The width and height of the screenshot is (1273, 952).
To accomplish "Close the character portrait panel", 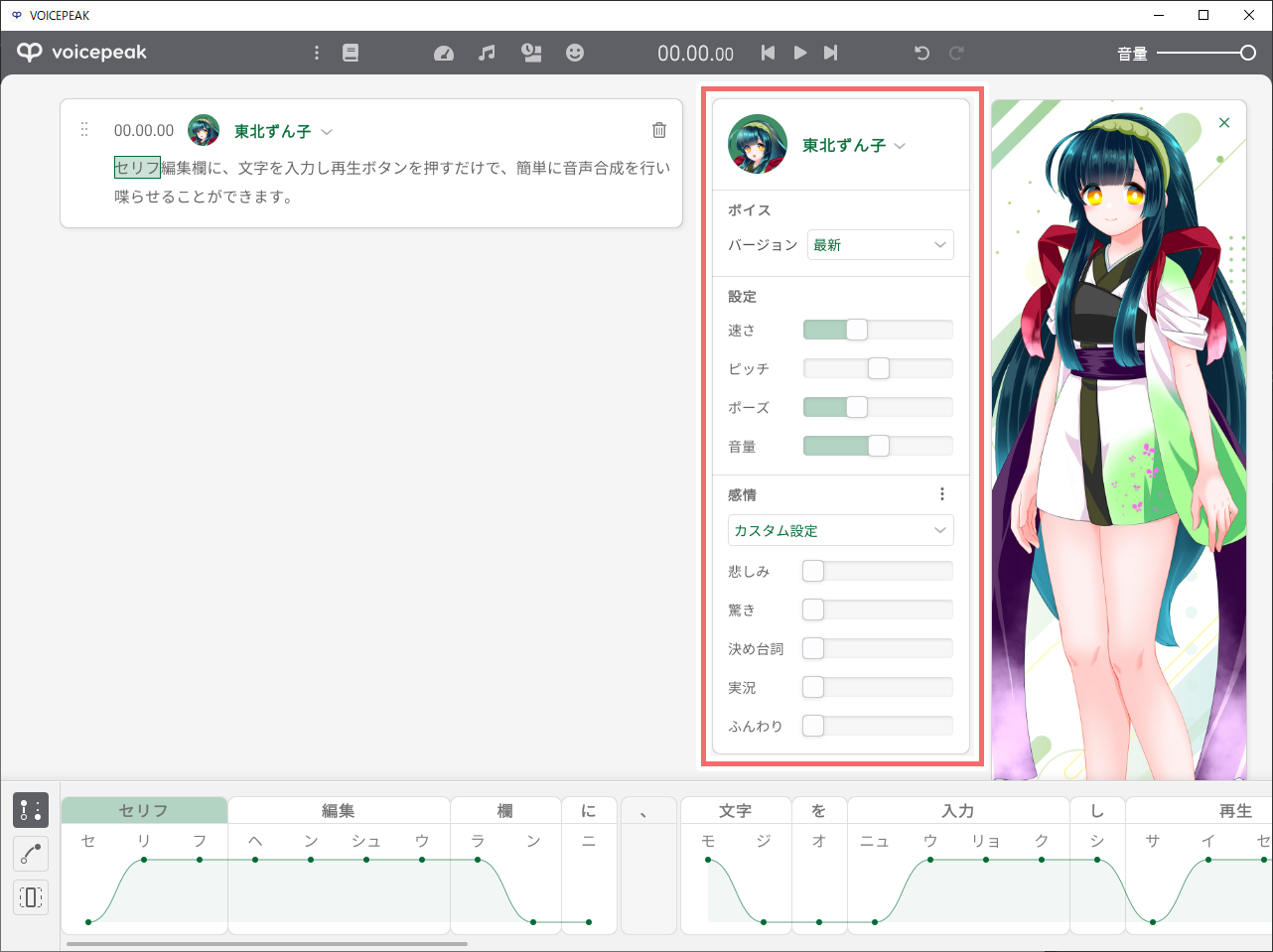I will click(x=1224, y=122).
